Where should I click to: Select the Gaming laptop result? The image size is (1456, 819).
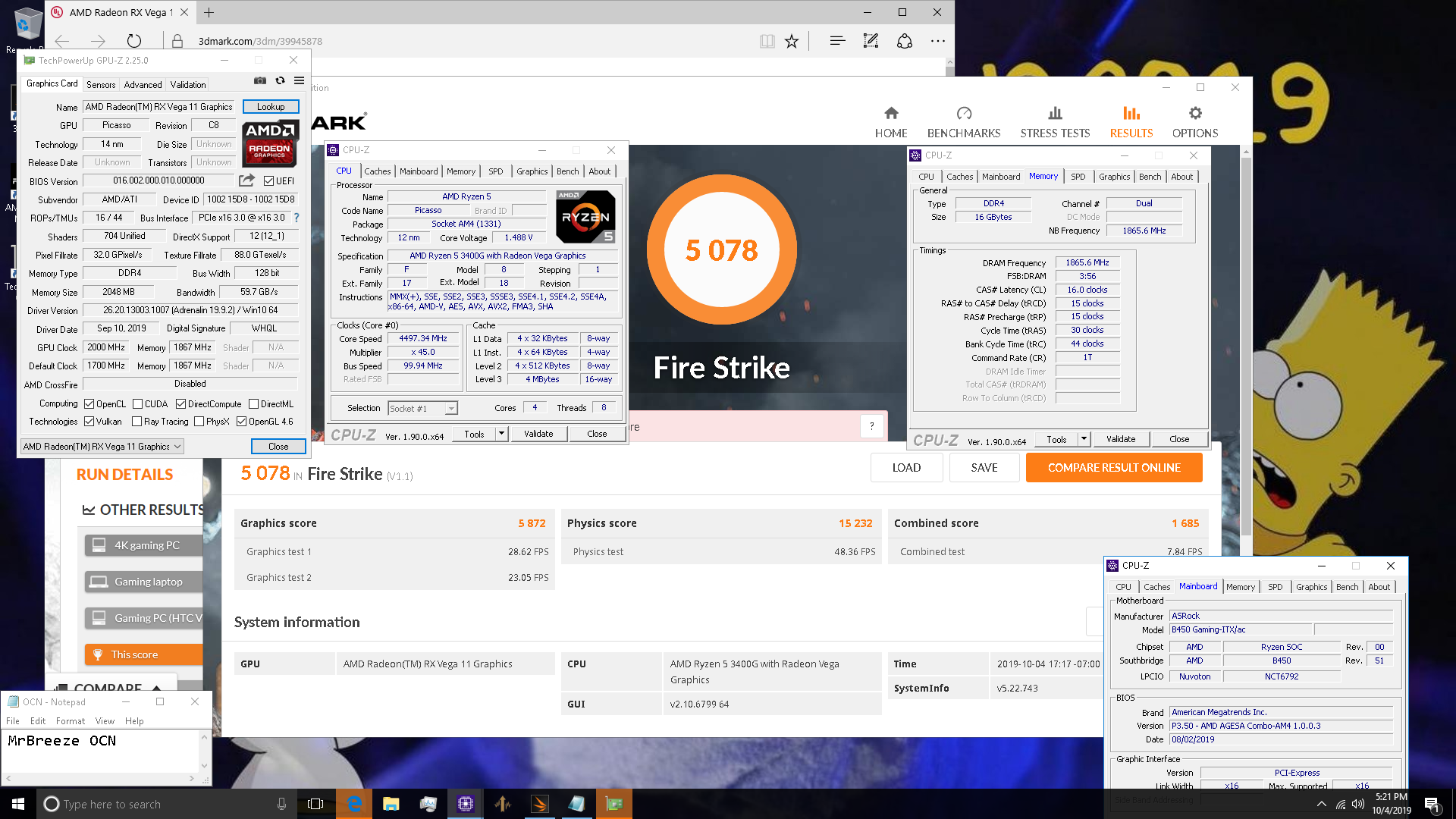click(x=144, y=582)
